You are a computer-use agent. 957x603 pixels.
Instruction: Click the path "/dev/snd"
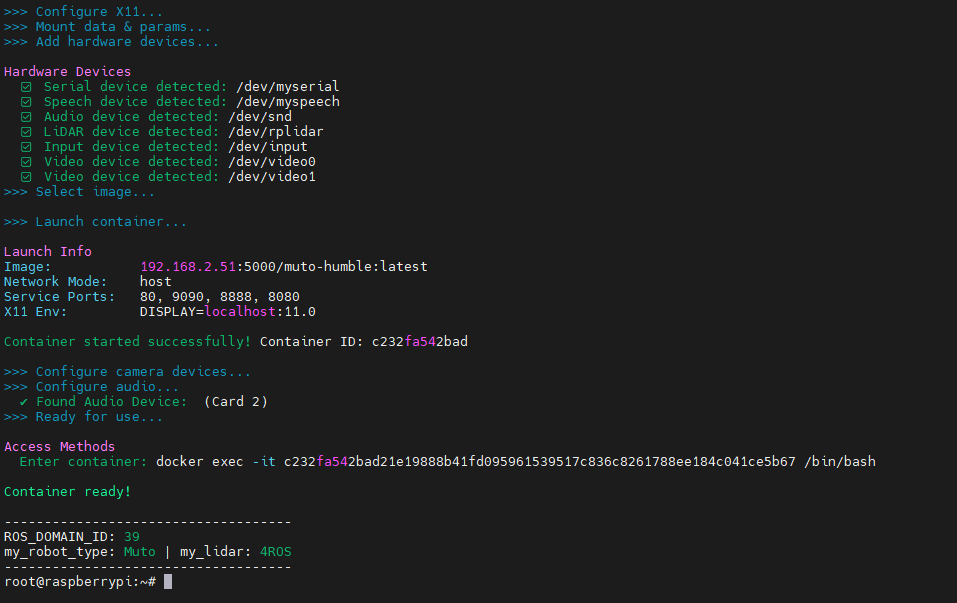(x=260, y=117)
